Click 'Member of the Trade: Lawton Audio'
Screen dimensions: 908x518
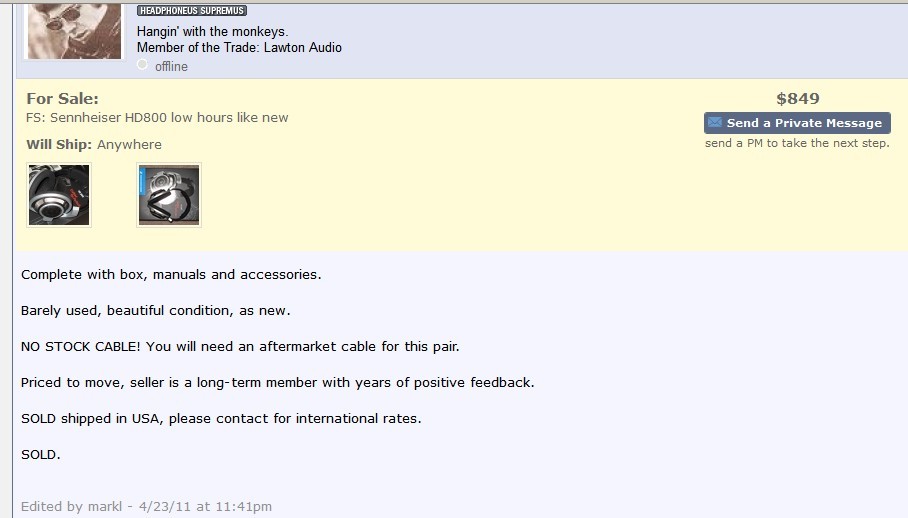point(239,47)
